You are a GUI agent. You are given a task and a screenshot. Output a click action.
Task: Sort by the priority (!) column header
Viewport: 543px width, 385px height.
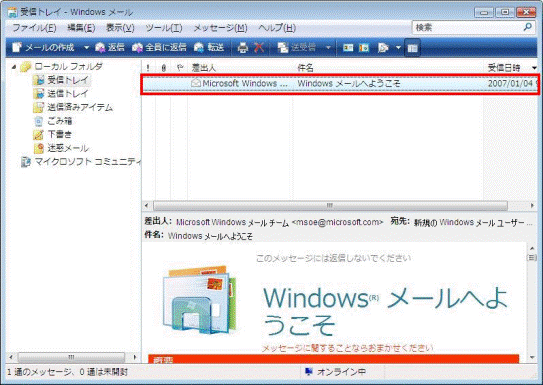148,68
